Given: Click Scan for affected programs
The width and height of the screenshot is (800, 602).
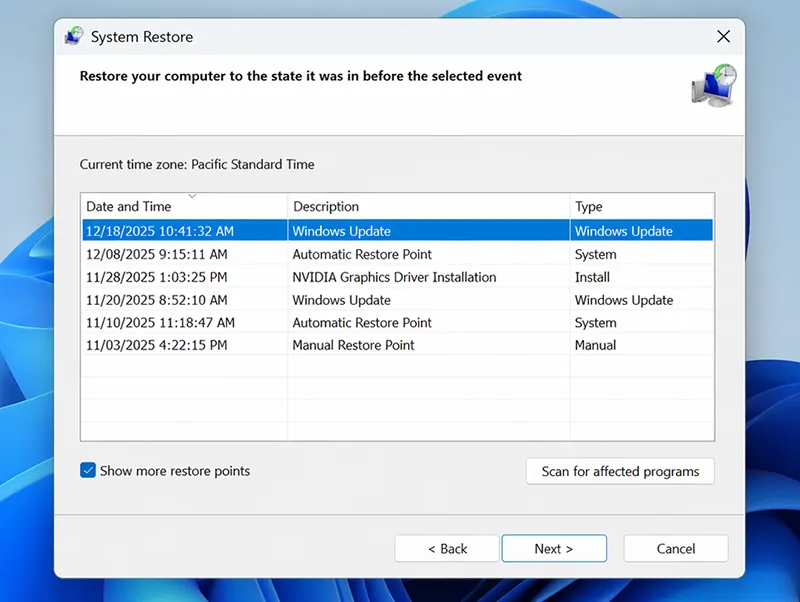Looking at the screenshot, I should point(620,471).
